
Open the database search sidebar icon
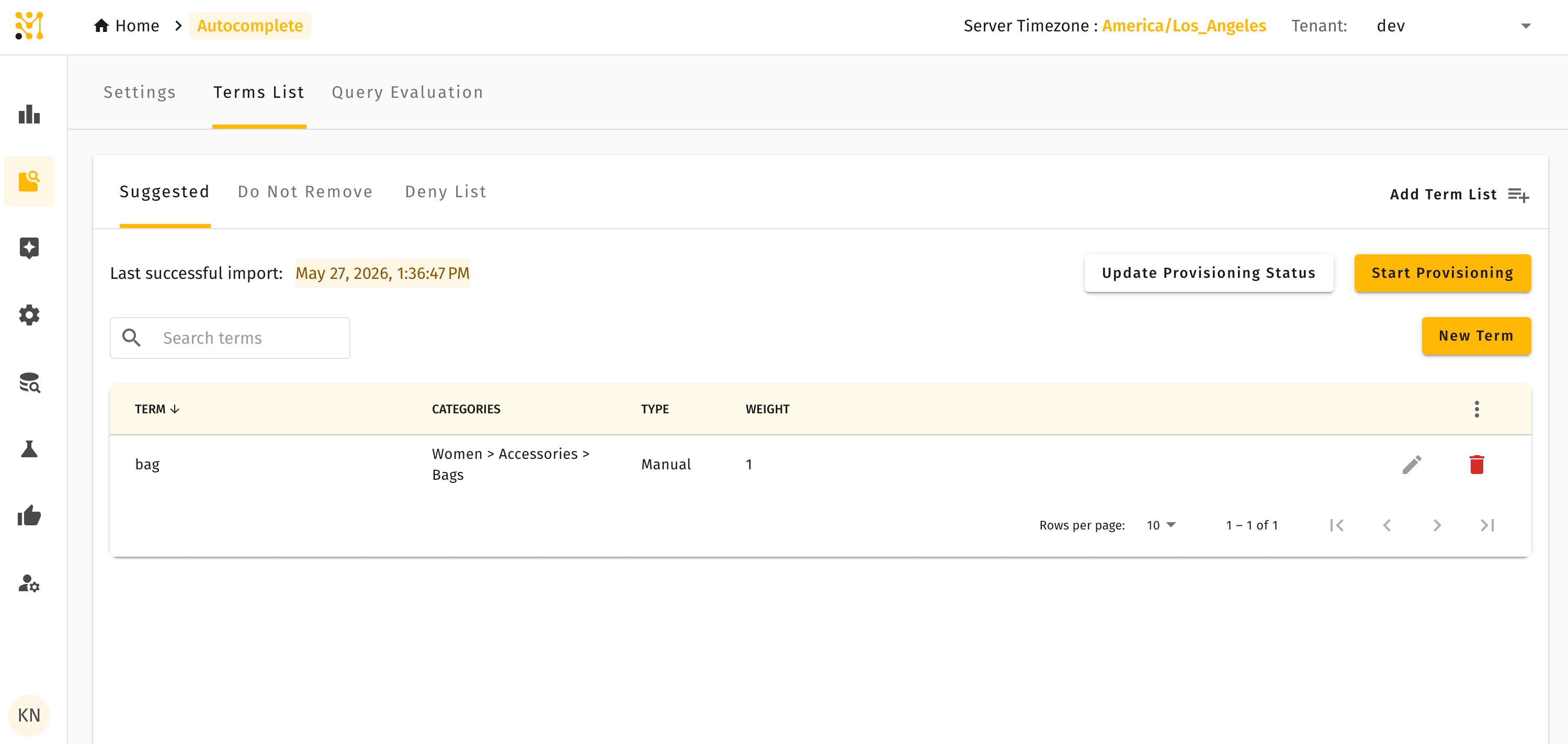click(29, 382)
